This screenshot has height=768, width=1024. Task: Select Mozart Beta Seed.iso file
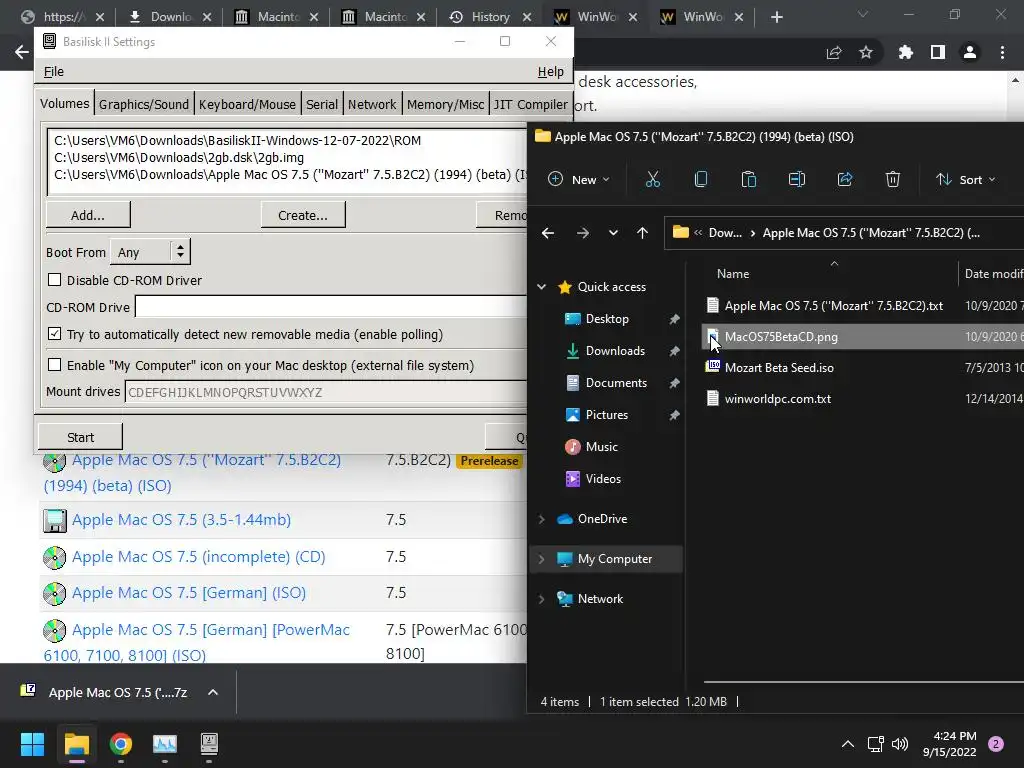pyautogui.click(x=779, y=368)
